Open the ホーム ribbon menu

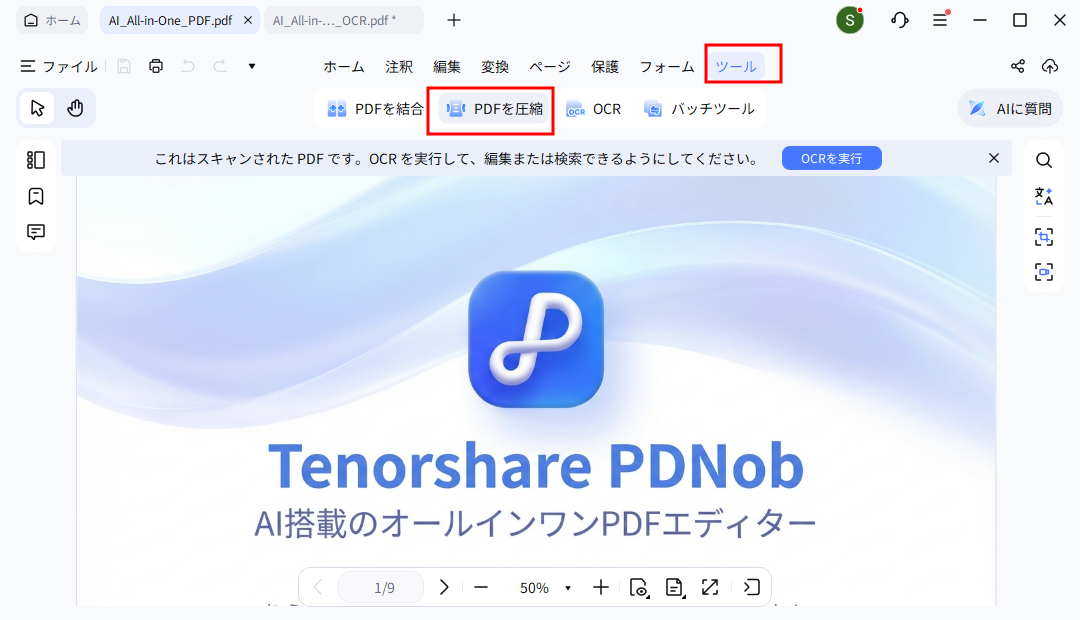pyautogui.click(x=344, y=67)
